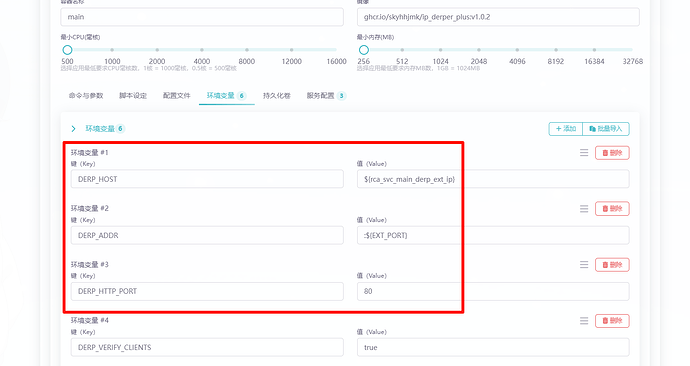Click value field with rca_svc_main_derp_ext_ip
This screenshot has height=366, width=690.
pyautogui.click(x=493, y=179)
